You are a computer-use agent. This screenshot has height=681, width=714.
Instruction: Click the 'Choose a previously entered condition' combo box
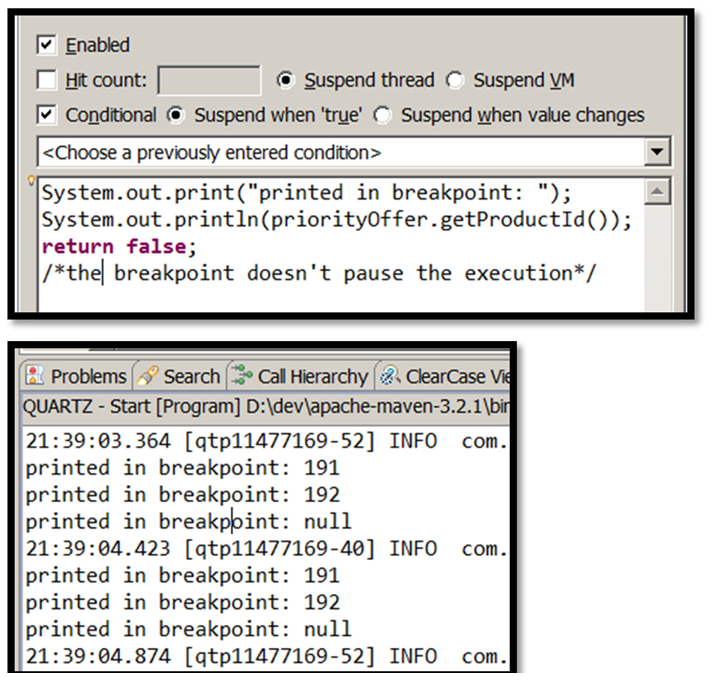point(340,153)
